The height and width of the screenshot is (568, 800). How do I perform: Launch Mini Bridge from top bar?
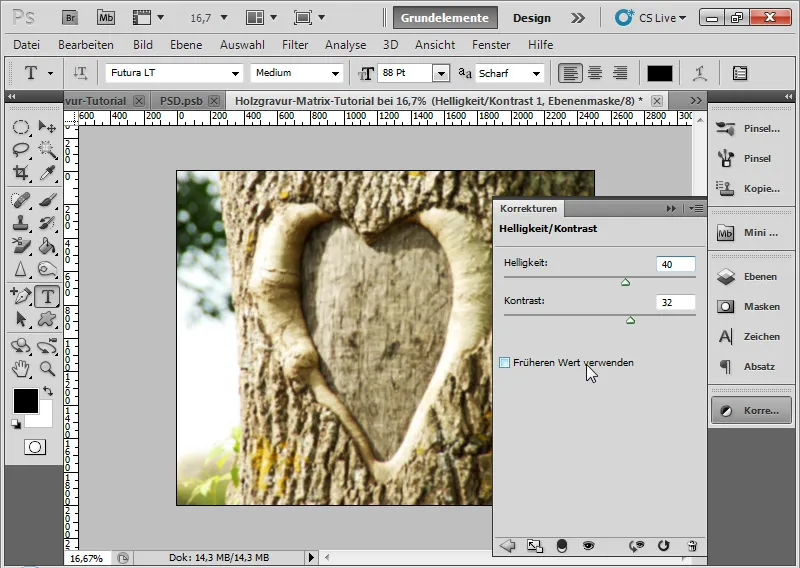point(106,18)
